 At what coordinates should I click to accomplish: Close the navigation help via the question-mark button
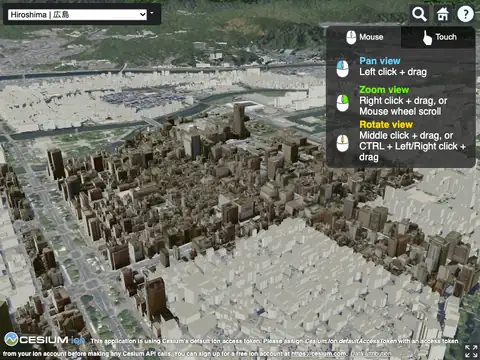(x=465, y=14)
